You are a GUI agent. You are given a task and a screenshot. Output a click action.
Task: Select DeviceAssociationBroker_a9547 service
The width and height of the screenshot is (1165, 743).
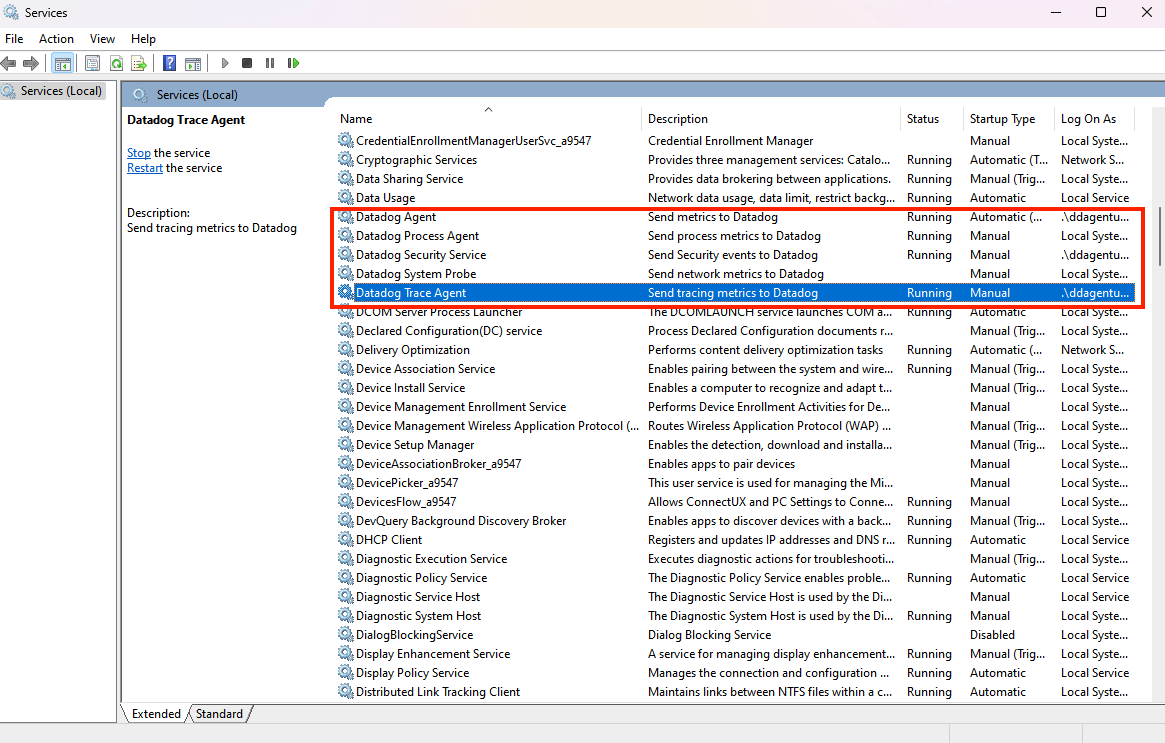(x=736, y=464)
